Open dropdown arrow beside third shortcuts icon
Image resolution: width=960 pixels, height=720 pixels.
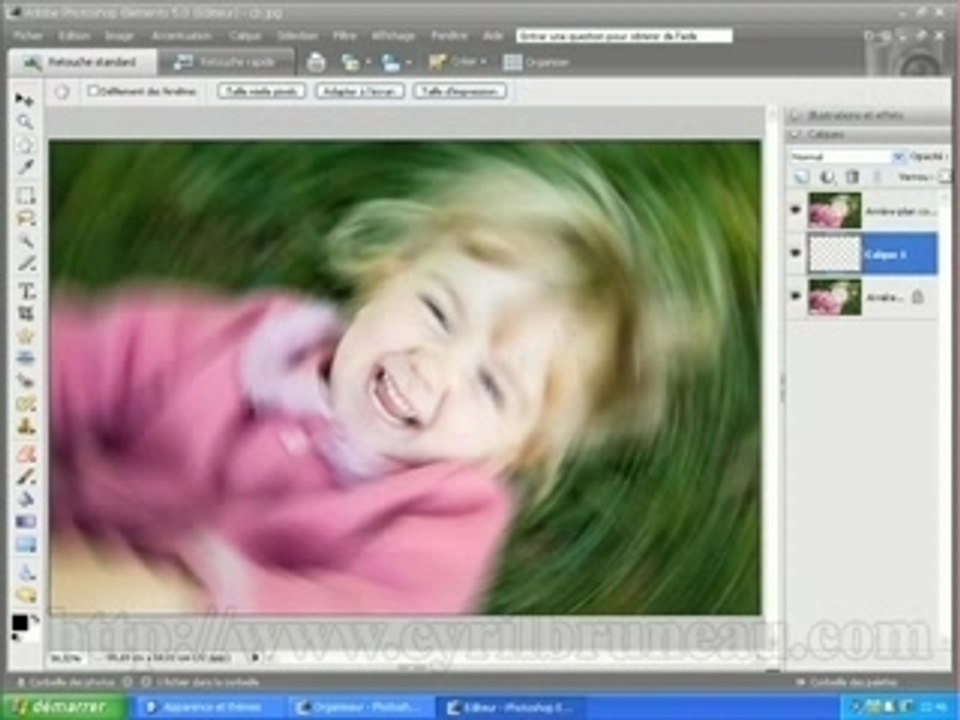pyautogui.click(x=408, y=62)
